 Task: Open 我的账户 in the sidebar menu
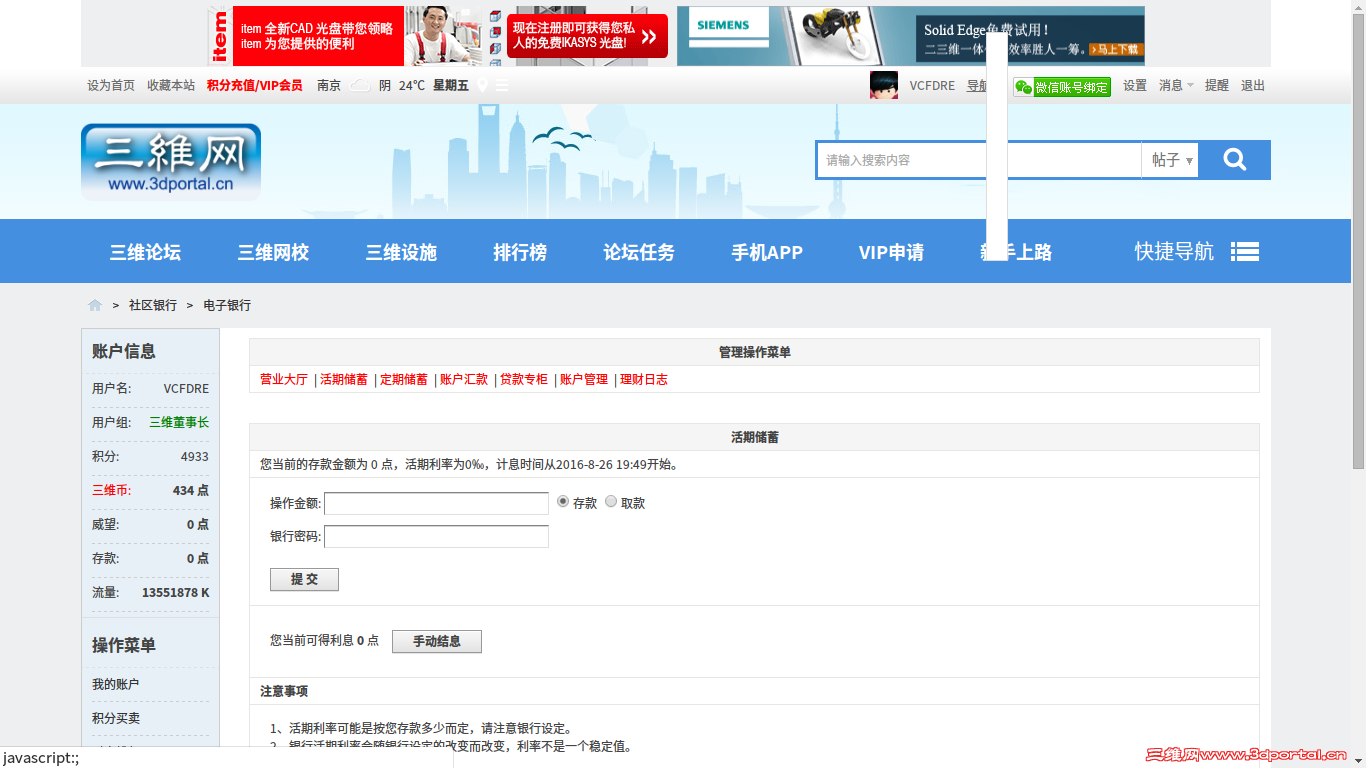coord(116,684)
